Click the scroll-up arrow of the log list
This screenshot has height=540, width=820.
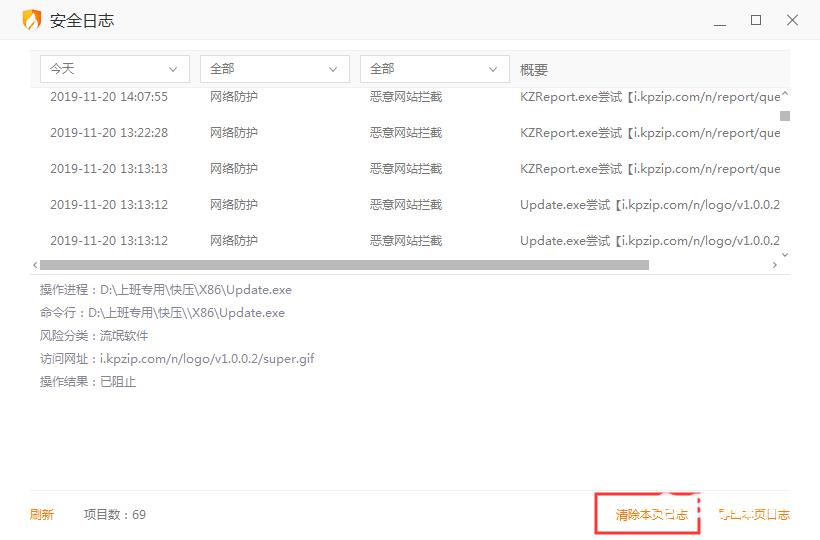pyautogui.click(x=785, y=95)
